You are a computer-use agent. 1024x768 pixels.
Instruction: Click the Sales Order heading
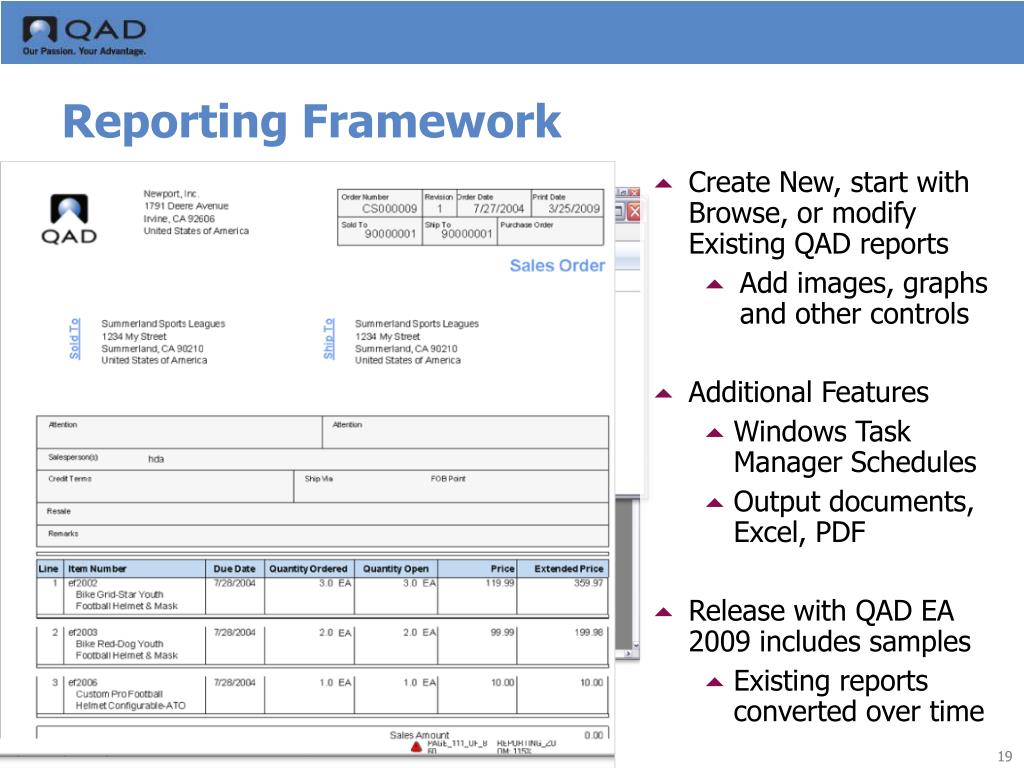click(557, 265)
